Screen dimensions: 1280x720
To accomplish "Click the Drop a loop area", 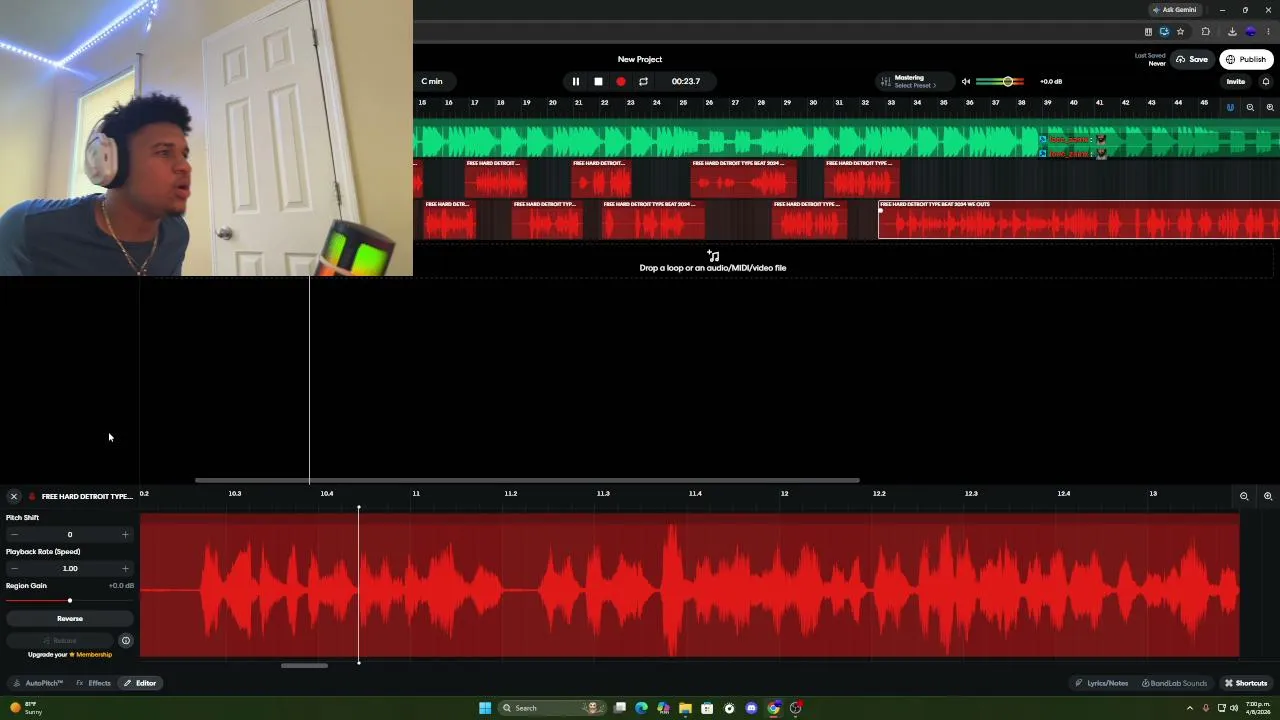I will pos(713,262).
